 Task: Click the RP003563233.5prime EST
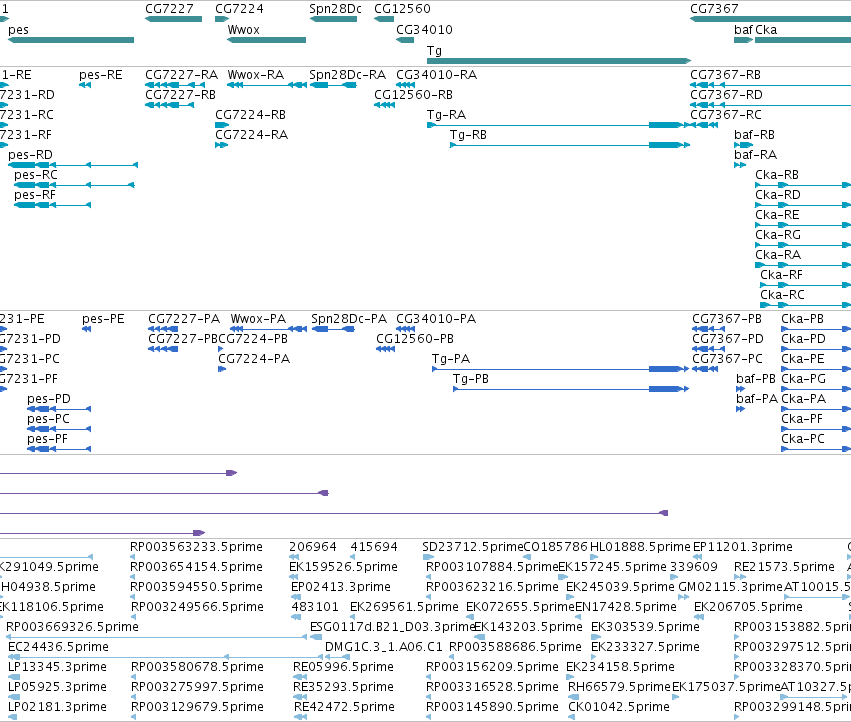click(x=132, y=557)
